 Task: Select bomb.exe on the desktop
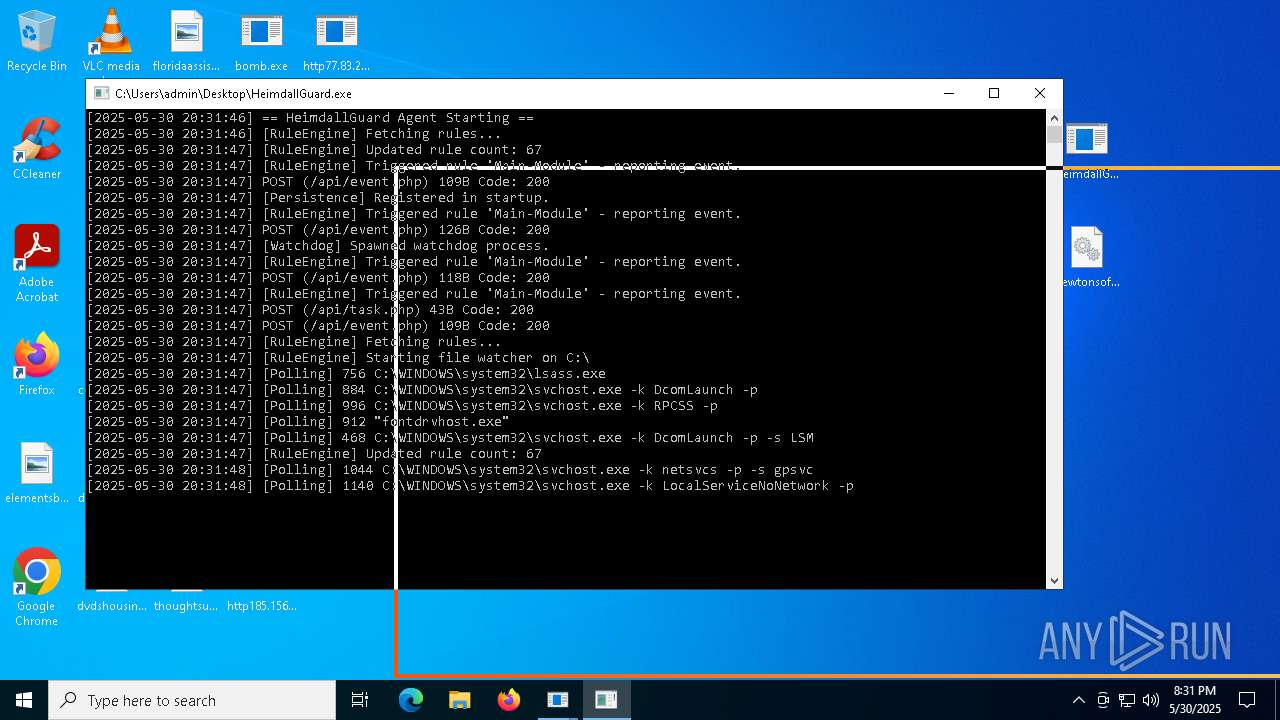[x=261, y=42]
